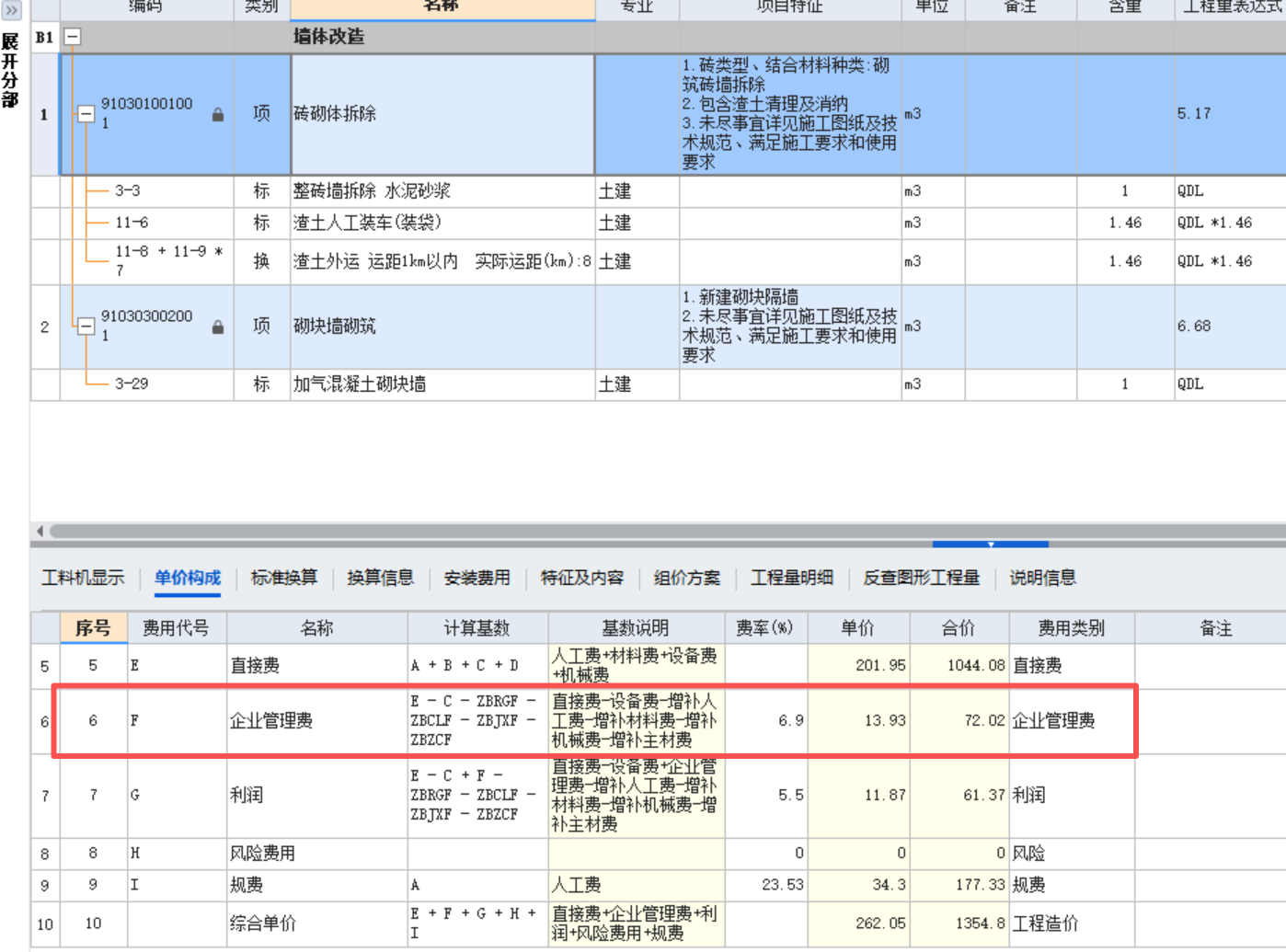The image size is (1286, 952).
Task: Click the lock icon on the 砖砌体拆除 row
Action: (x=217, y=113)
